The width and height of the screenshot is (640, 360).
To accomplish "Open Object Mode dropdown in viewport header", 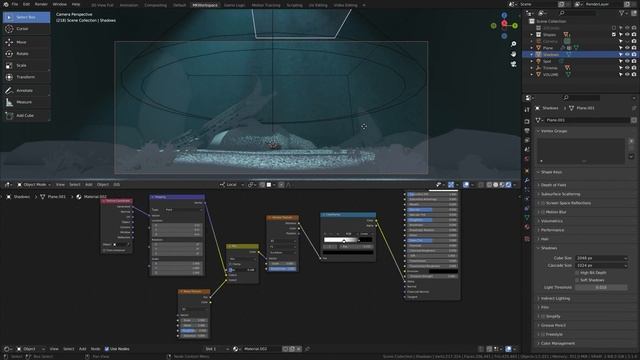I will pos(34,185).
